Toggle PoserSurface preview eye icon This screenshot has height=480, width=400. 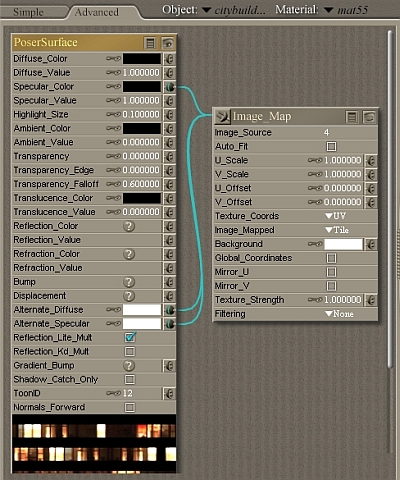(168, 43)
